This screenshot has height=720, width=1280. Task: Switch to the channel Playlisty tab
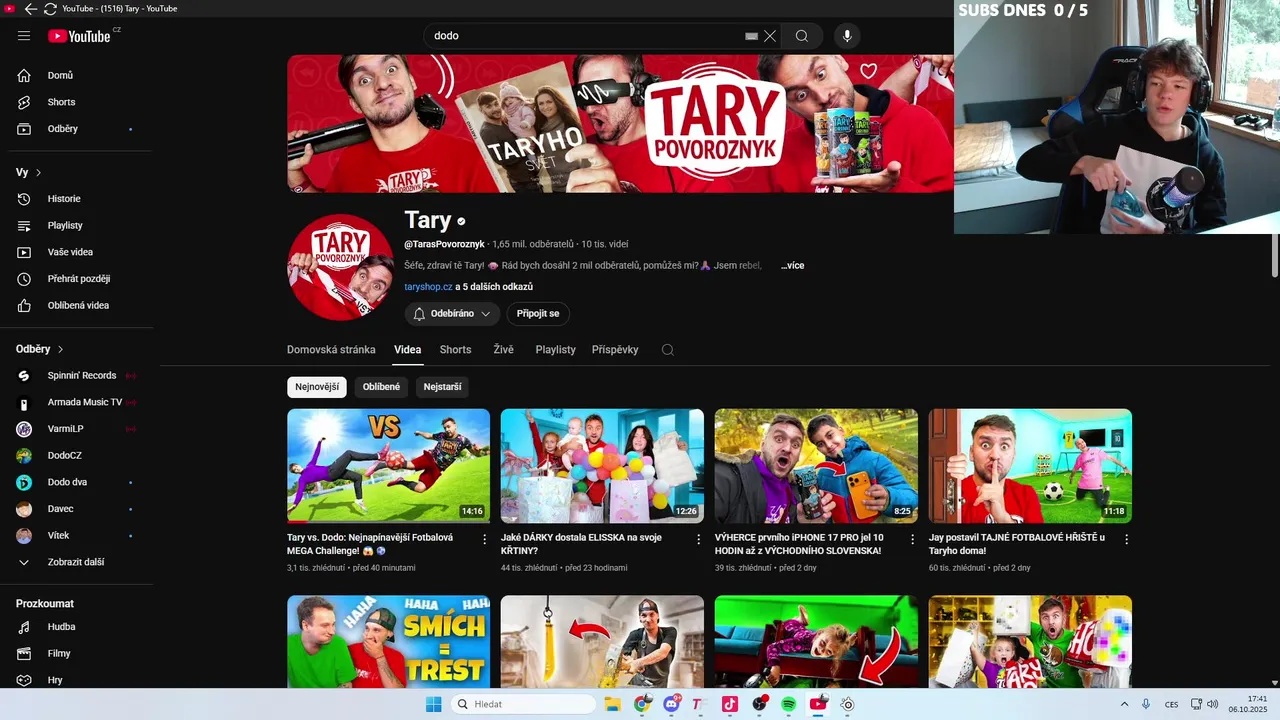[x=555, y=350]
